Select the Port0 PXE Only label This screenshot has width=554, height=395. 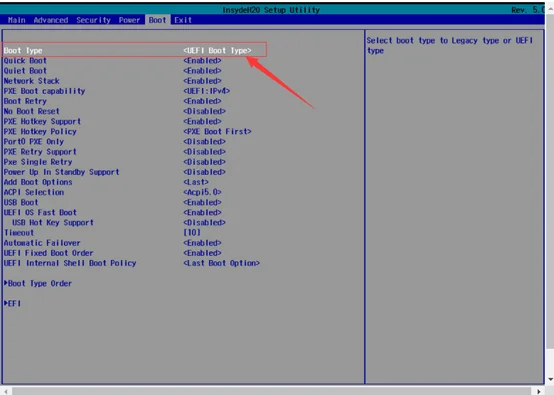34,142
